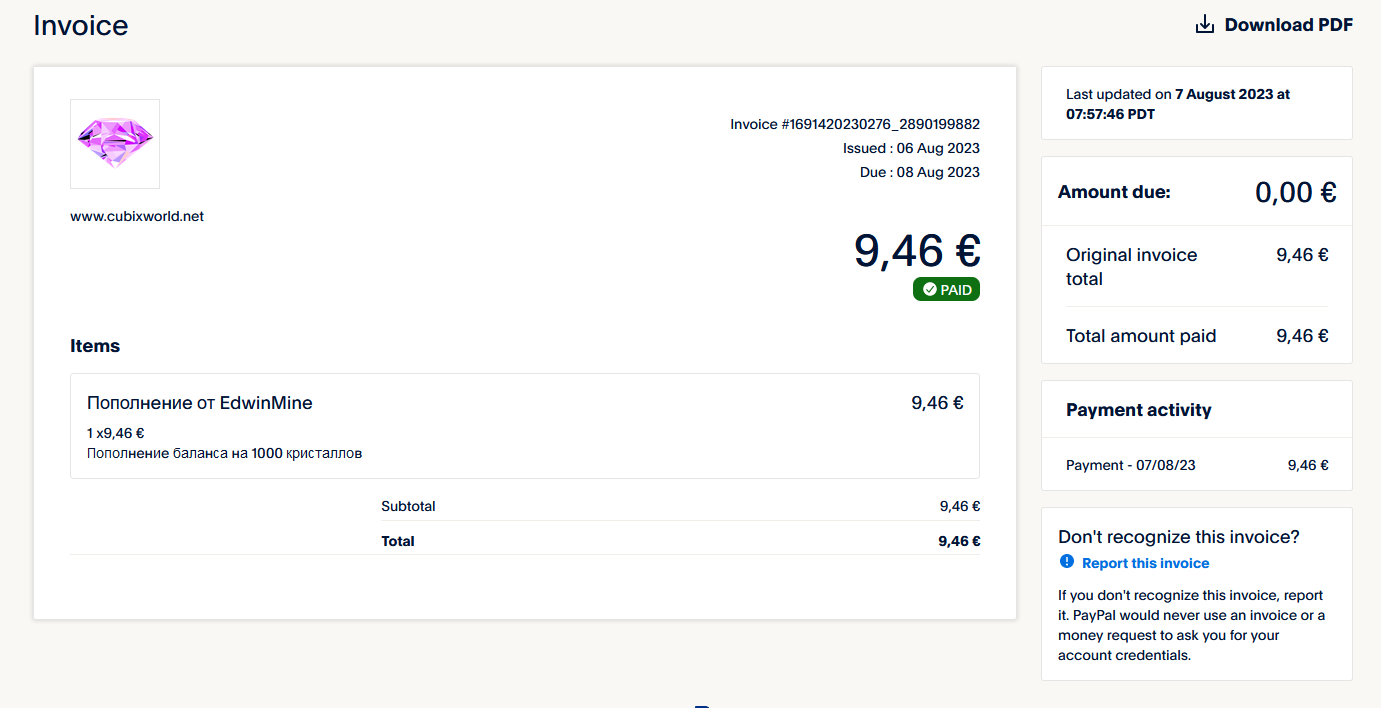Click the Payment - 07/08/23 activity row
The width and height of the screenshot is (1381, 708).
[x=1196, y=465]
